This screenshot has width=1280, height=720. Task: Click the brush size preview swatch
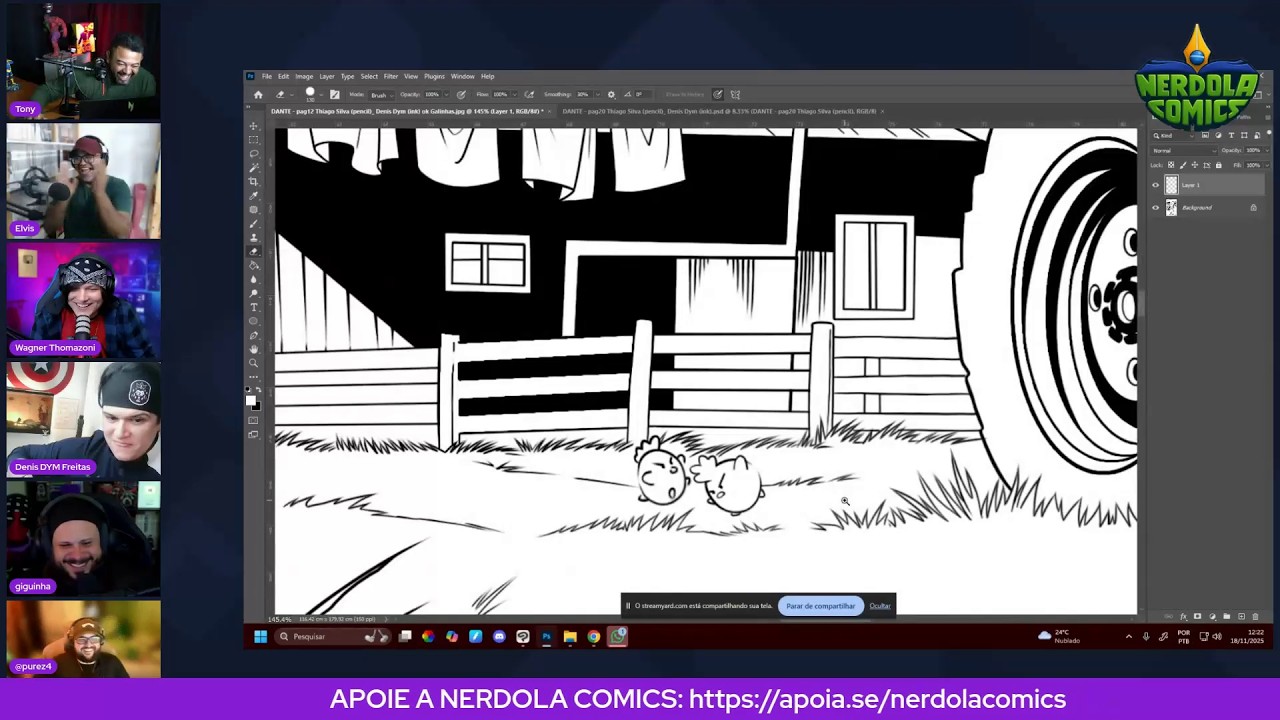pos(310,93)
